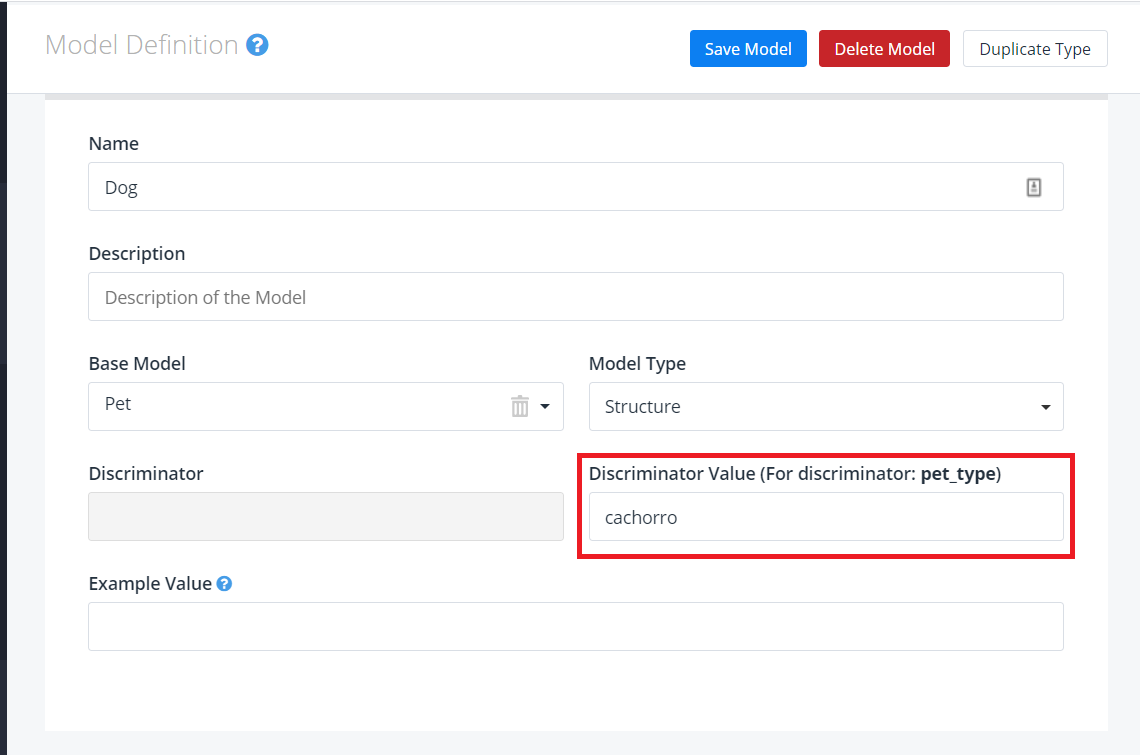Viewport: 1140px width, 755px height.
Task: Click the Example Value label
Action: [x=150, y=583]
